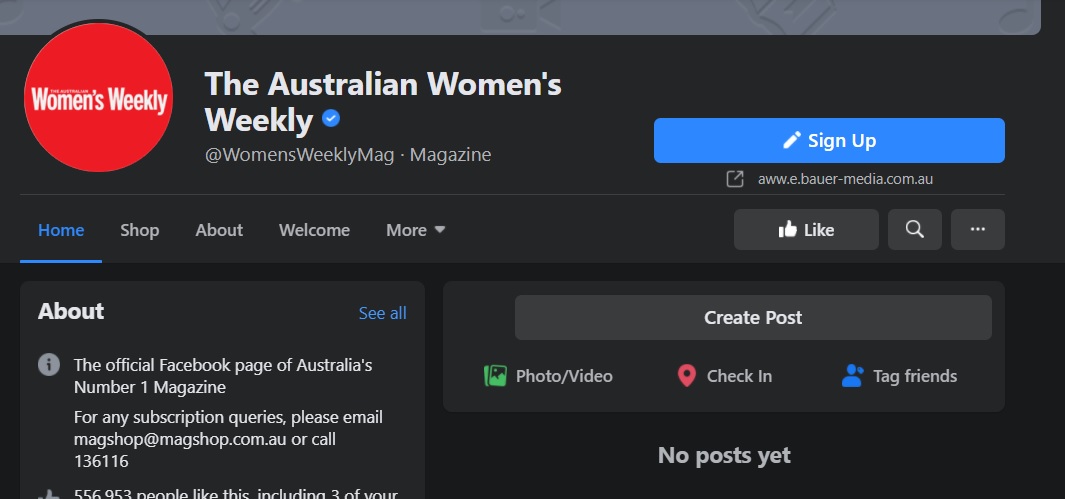
Task: Select the Welcome tab
Action: coord(314,230)
